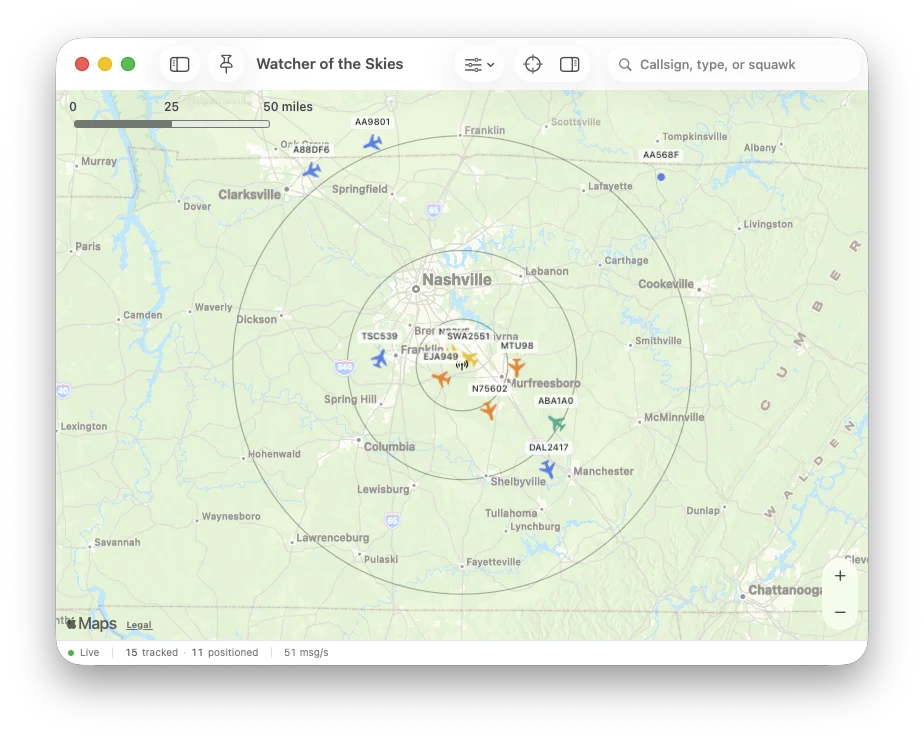924x739 pixels.
Task: Focus the callsign, type, or squawk search field
Action: tap(734, 64)
